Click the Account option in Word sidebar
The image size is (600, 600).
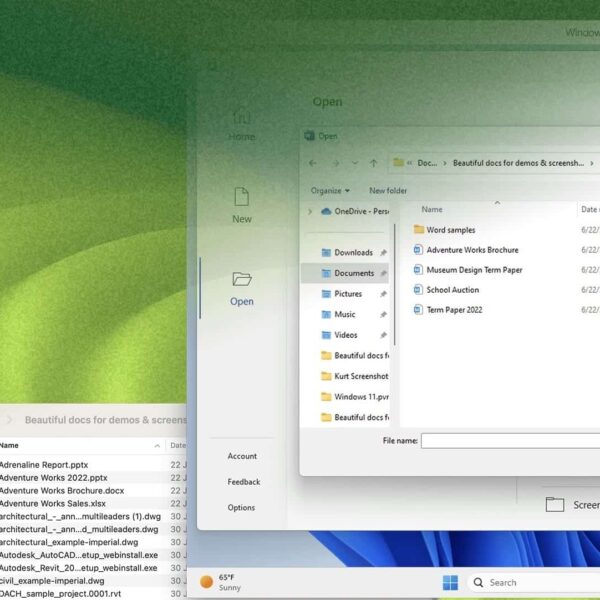tap(242, 456)
